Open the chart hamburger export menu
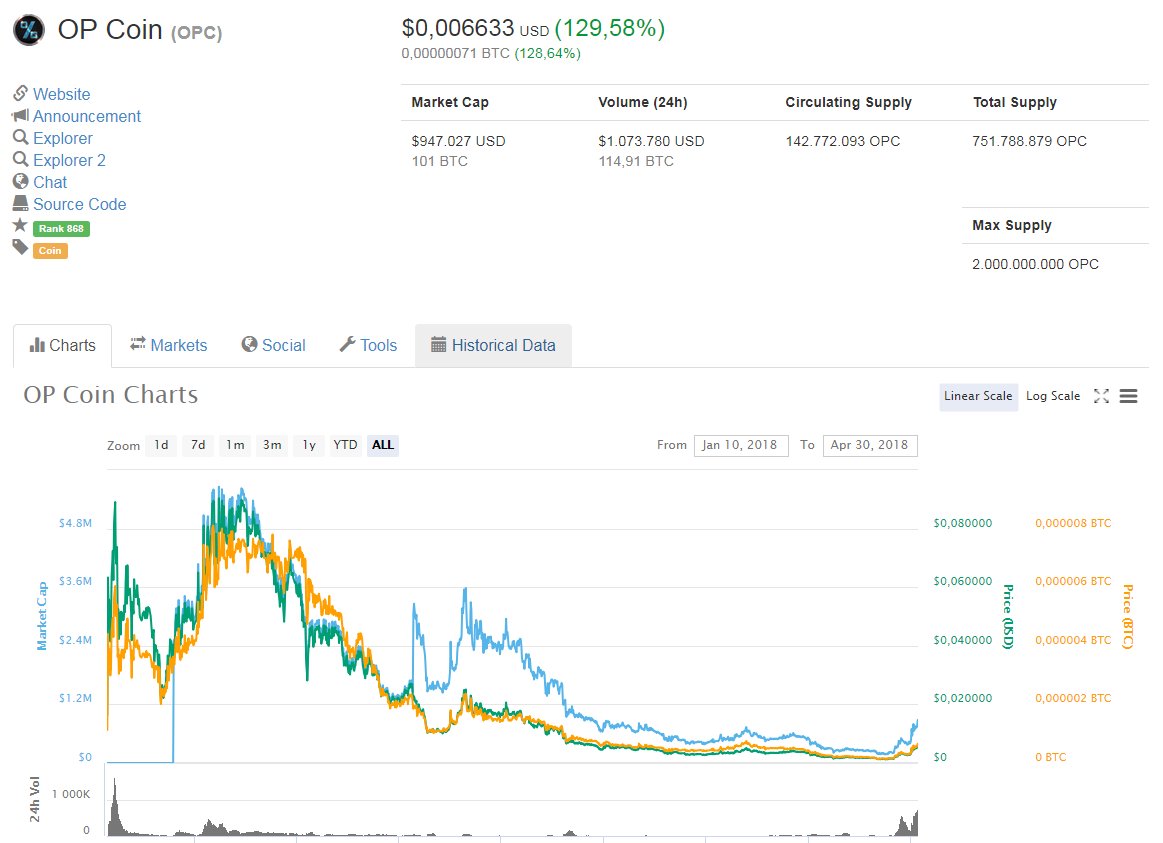This screenshot has width=1163, height=843. 1128,396
